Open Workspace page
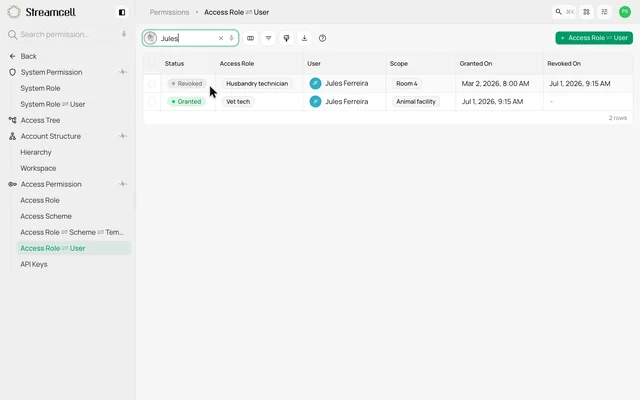 tap(38, 168)
